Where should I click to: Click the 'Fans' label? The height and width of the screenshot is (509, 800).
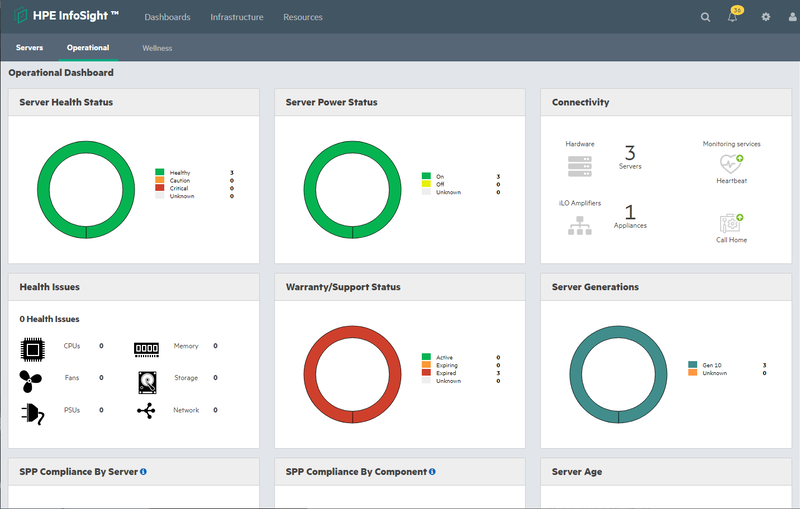pyautogui.click(x=72, y=378)
